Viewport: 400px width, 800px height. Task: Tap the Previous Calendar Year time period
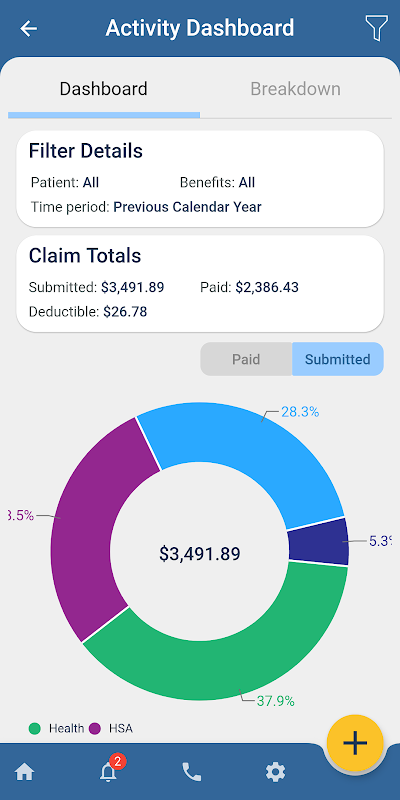click(187, 207)
